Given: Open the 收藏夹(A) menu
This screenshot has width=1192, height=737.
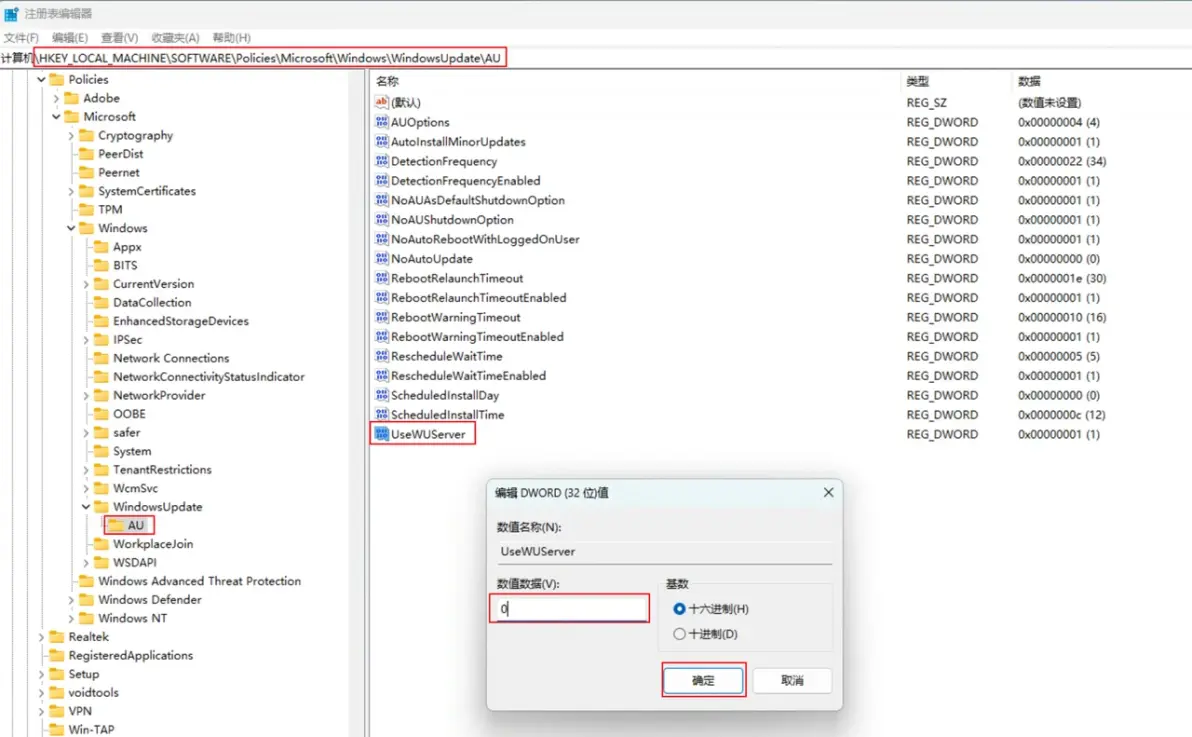Looking at the screenshot, I should (175, 37).
